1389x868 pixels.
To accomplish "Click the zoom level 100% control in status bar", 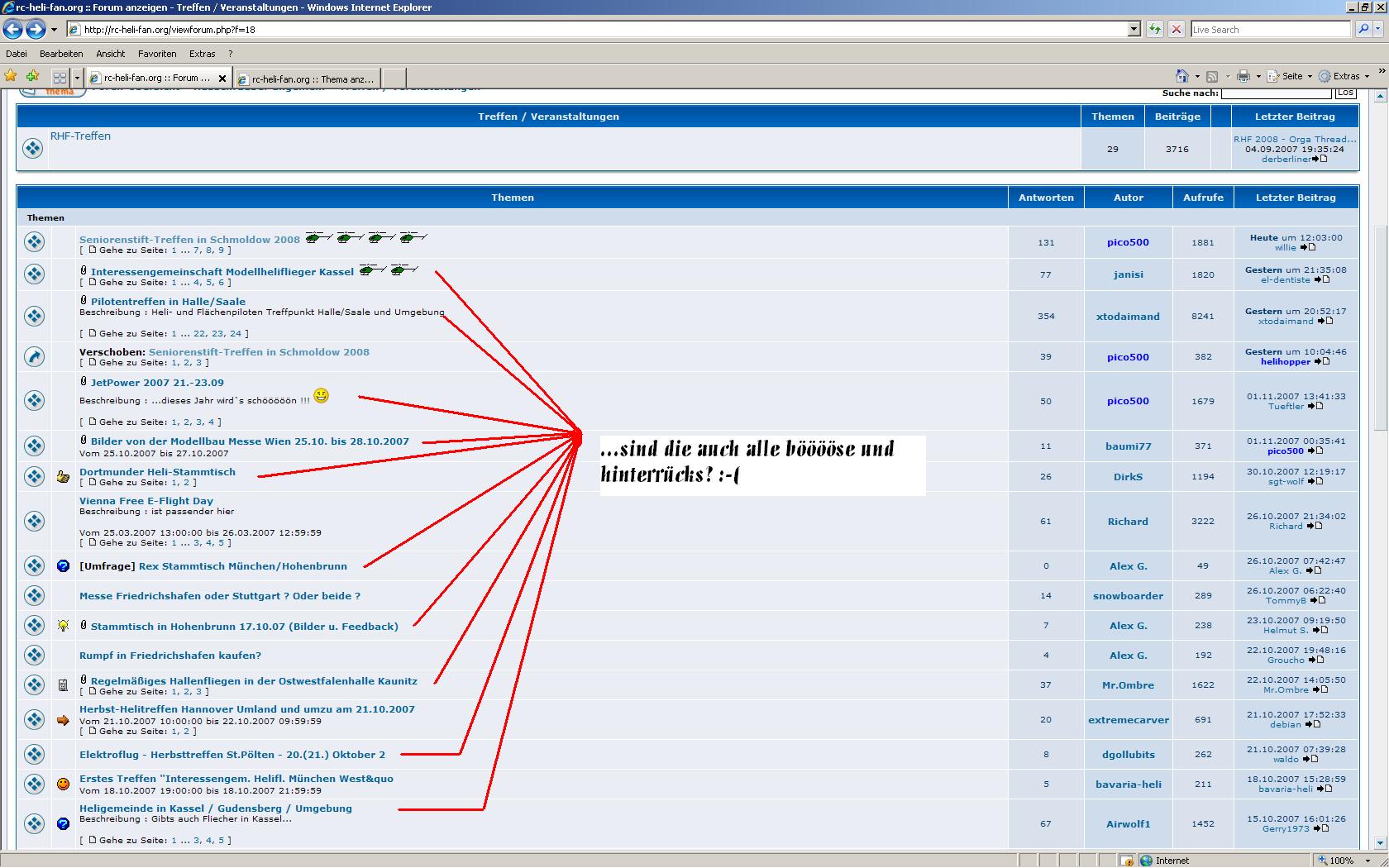I will point(1345,860).
